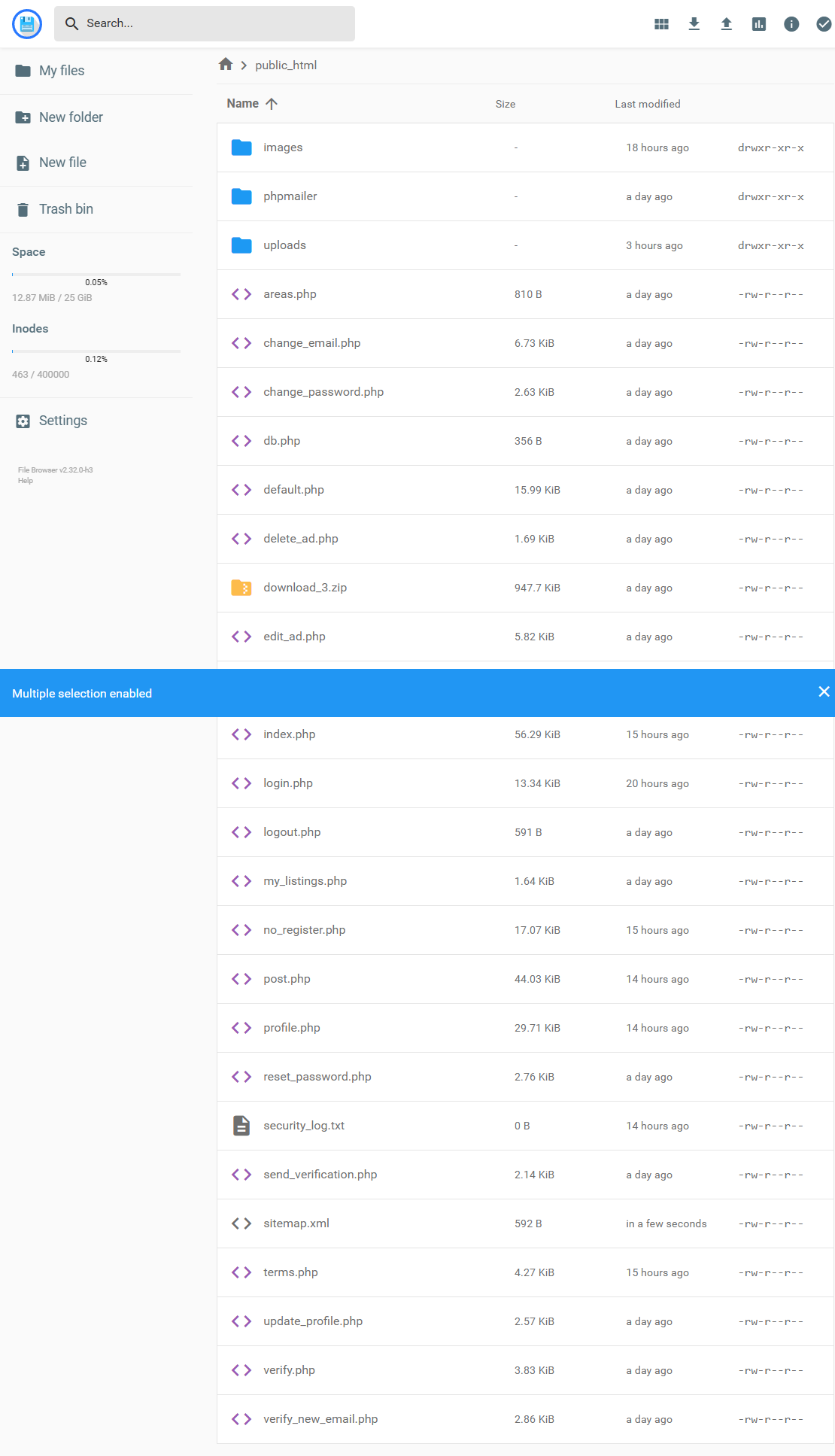Sort files by the Size column header
The height and width of the screenshot is (1456, 835).
pyautogui.click(x=505, y=104)
